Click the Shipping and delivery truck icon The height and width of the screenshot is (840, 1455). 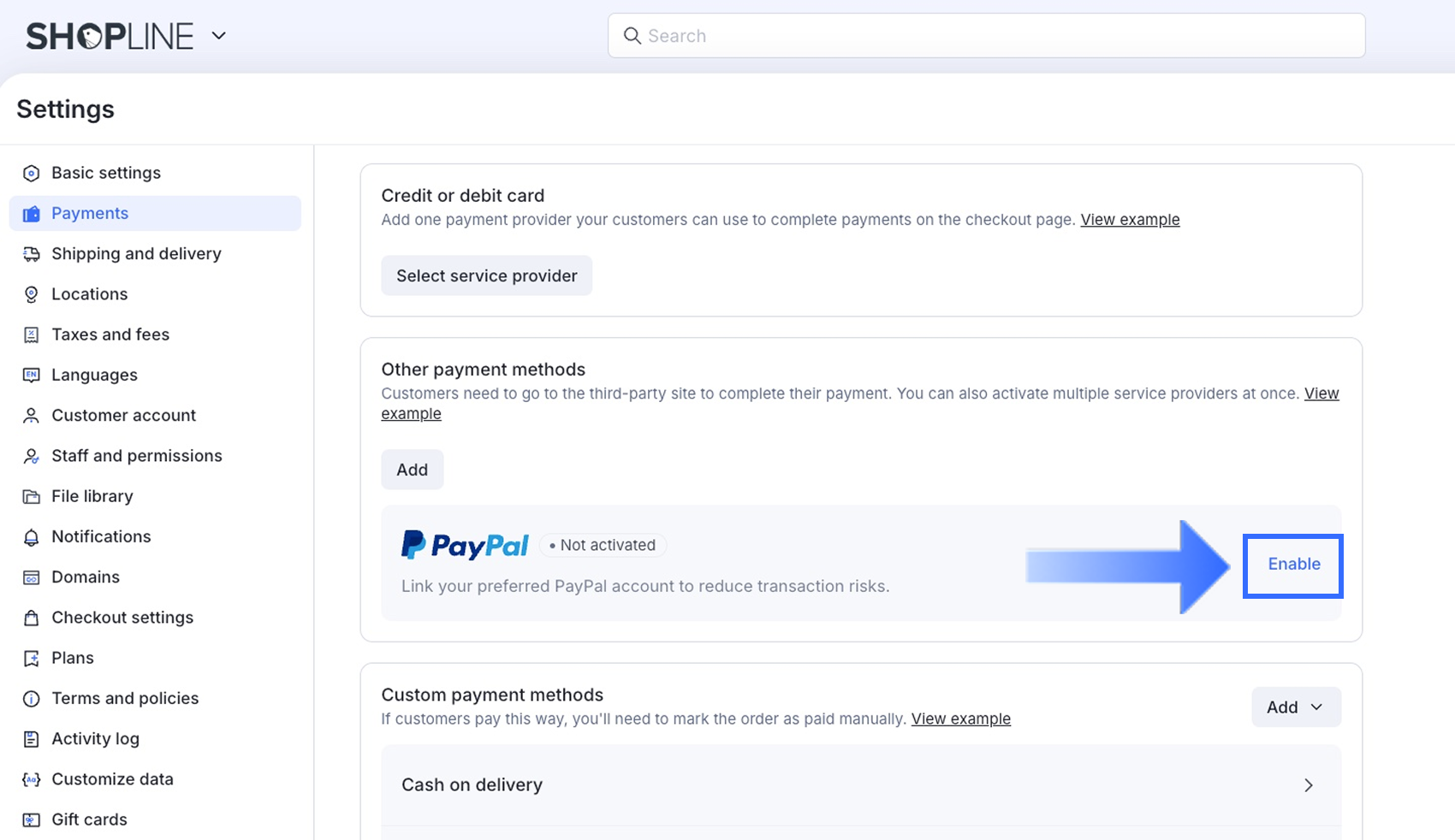[32, 254]
